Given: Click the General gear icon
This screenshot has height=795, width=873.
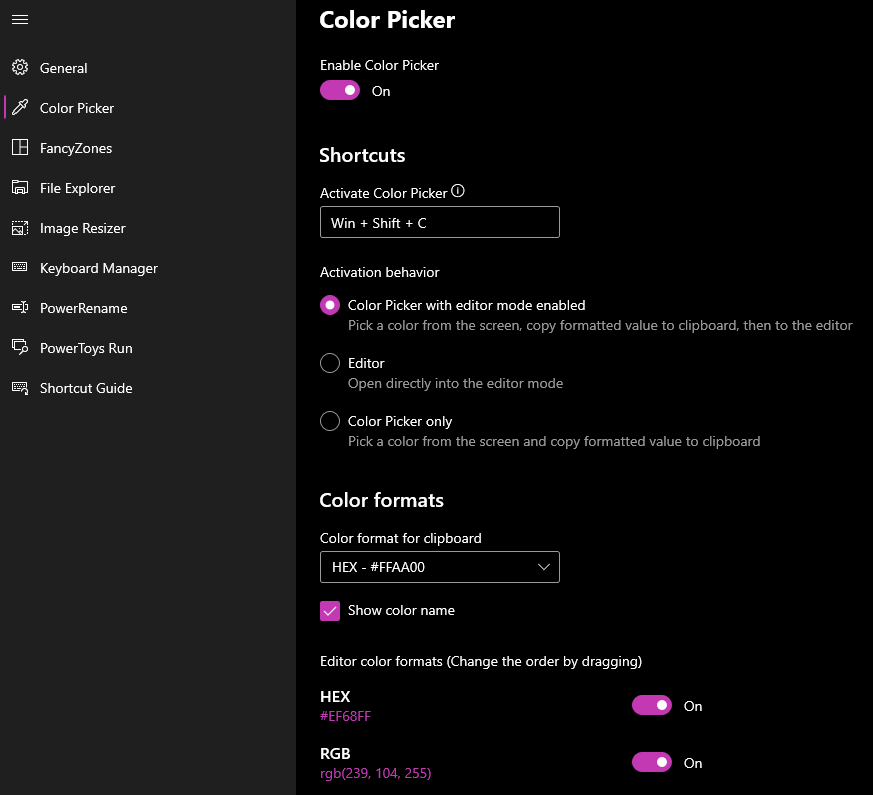Looking at the screenshot, I should click(20, 68).
